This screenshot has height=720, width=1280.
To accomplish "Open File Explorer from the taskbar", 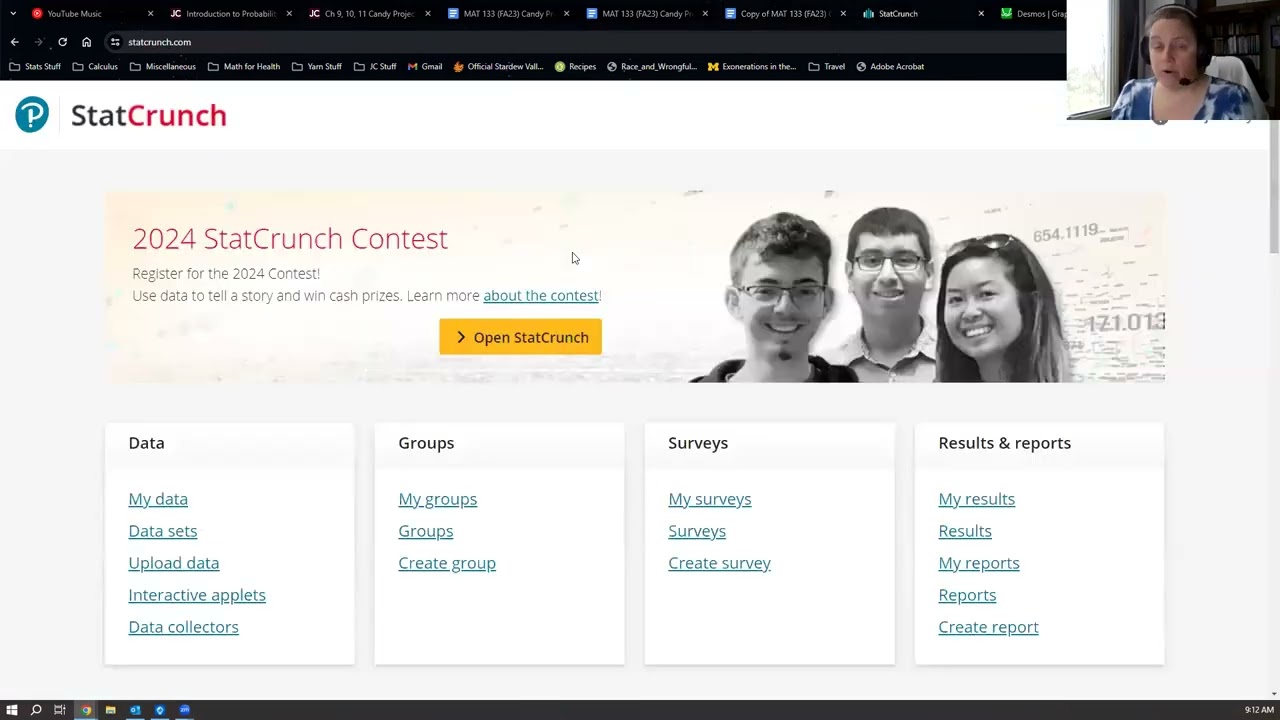I will pyautogui.click(x=110, y=710).
